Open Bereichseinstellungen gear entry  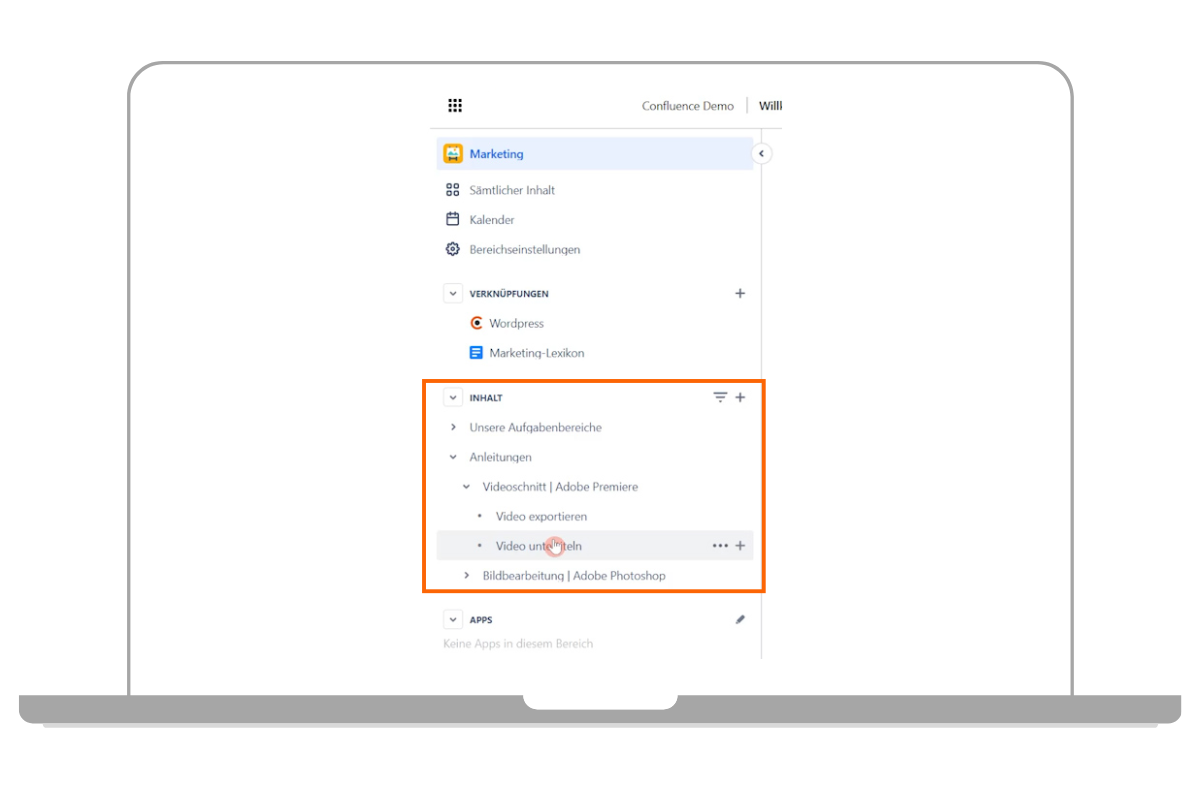pyautogui.click(x=524, y=250)
